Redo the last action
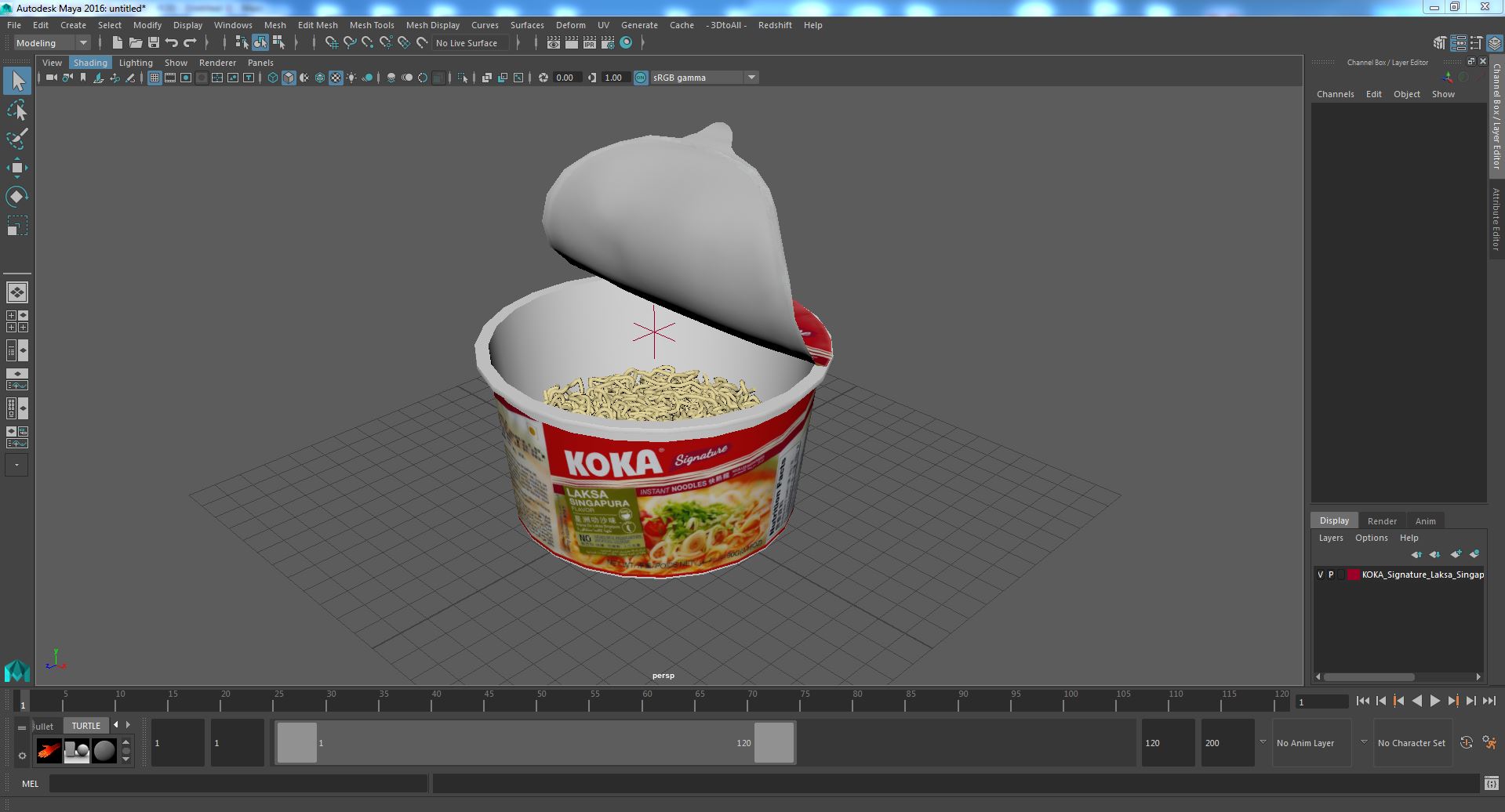This screenshot has height=812, width=1505. (190, 42)
